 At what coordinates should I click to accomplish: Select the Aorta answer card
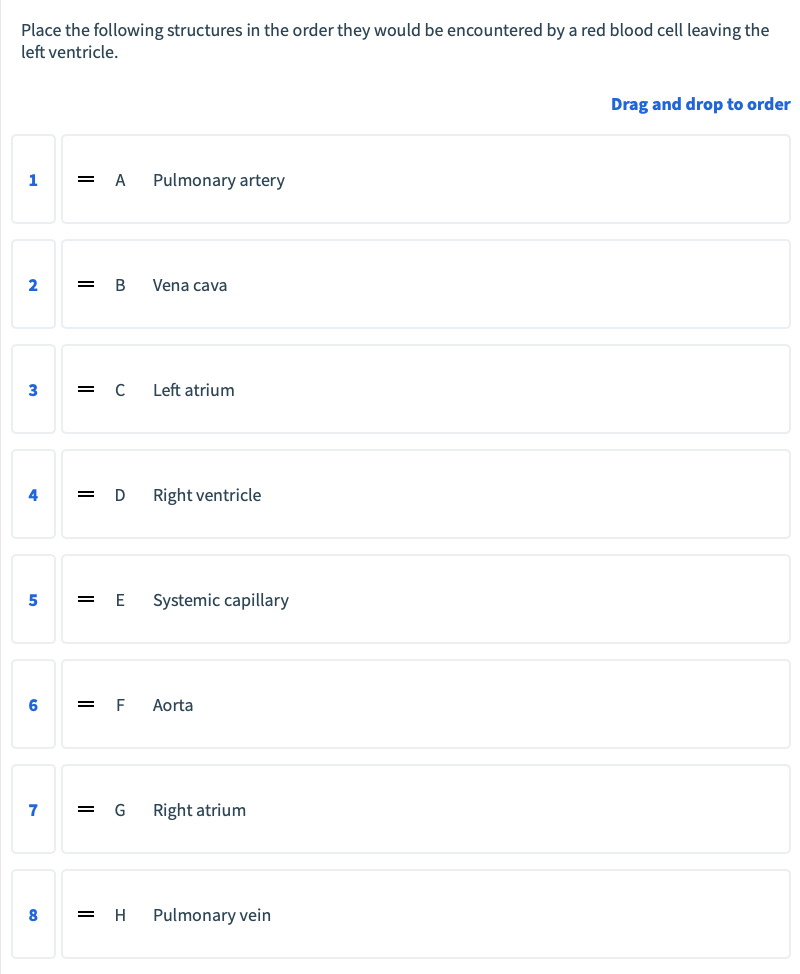click(426, 704)
